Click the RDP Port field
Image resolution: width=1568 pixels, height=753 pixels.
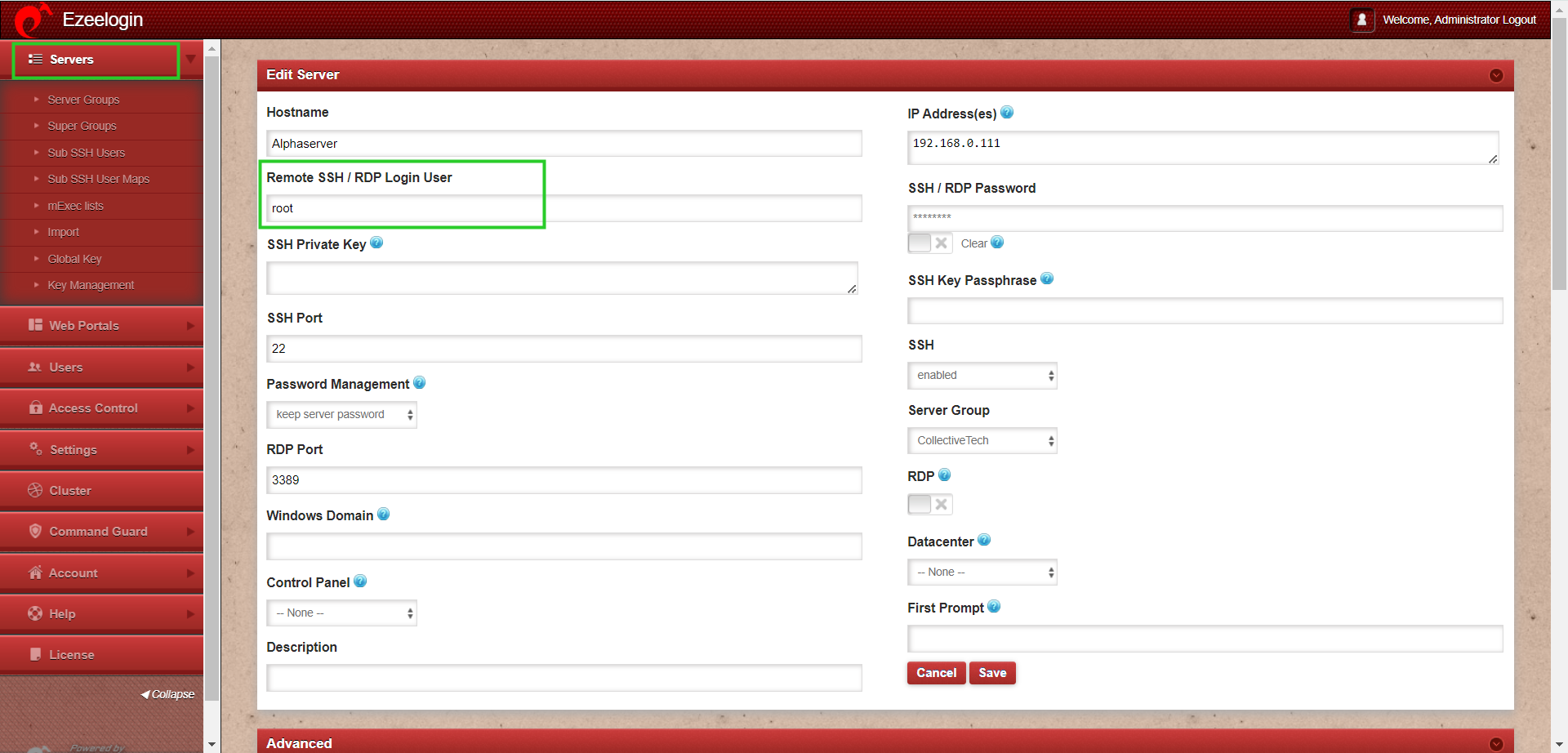coord(564,480)
